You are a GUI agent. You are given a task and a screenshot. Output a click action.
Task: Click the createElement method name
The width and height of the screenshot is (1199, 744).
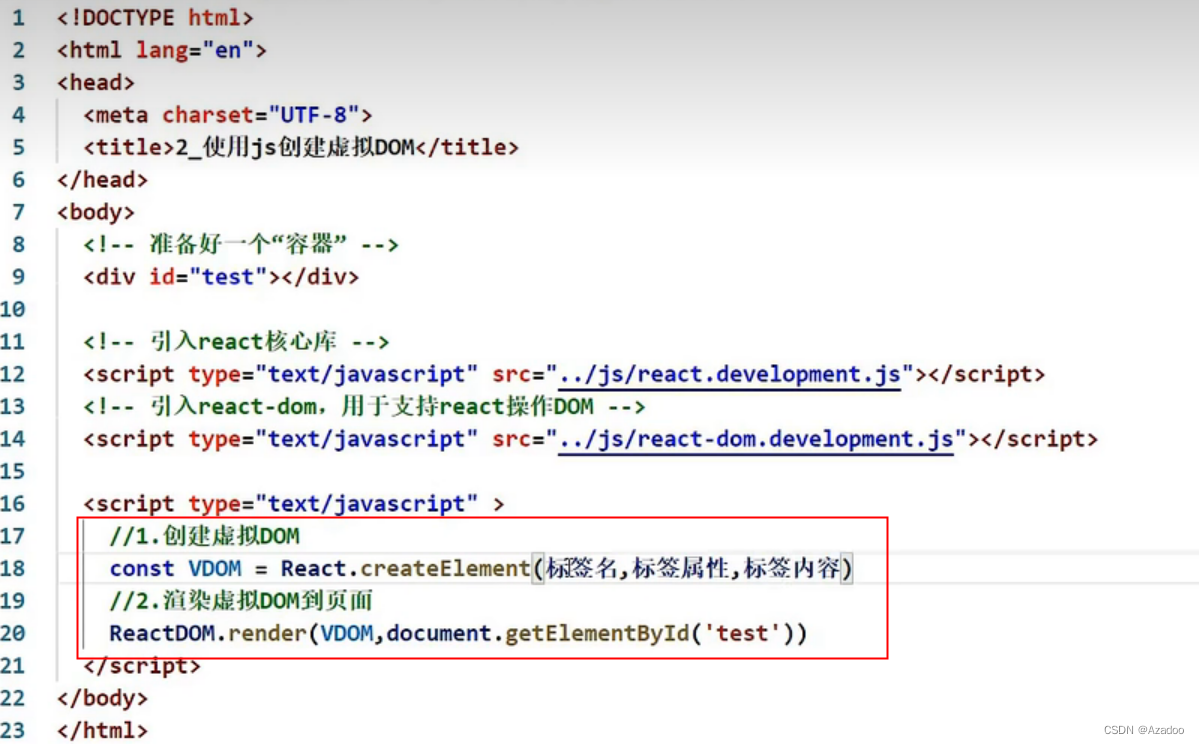tap(445, 568)
